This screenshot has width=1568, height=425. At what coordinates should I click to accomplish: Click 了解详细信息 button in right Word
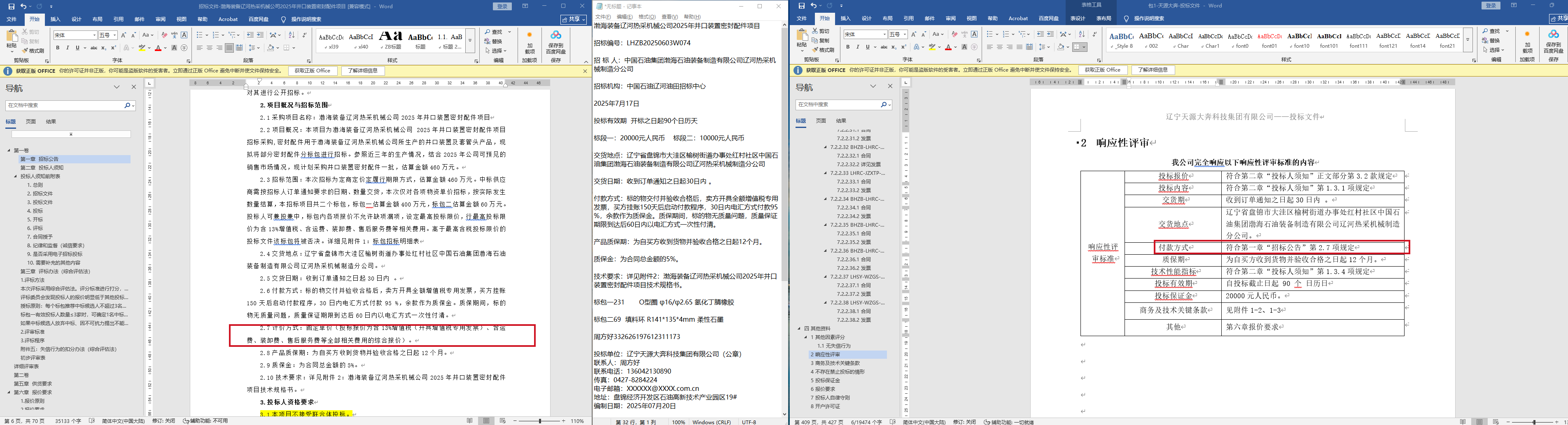click(1153, 70)
